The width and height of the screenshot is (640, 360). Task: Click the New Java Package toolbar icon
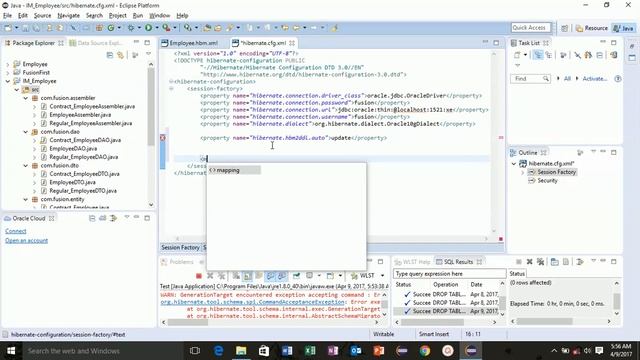99,28
